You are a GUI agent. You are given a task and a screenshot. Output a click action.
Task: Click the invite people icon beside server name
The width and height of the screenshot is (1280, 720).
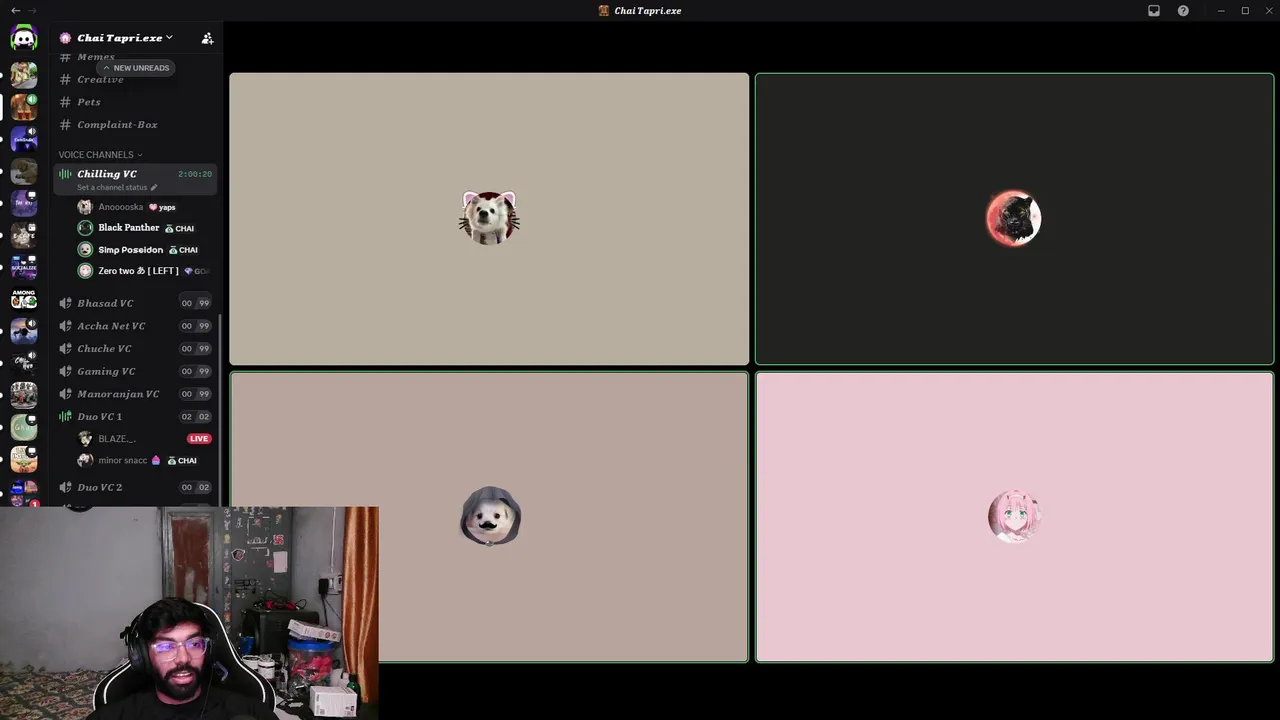tap(207, 38)
